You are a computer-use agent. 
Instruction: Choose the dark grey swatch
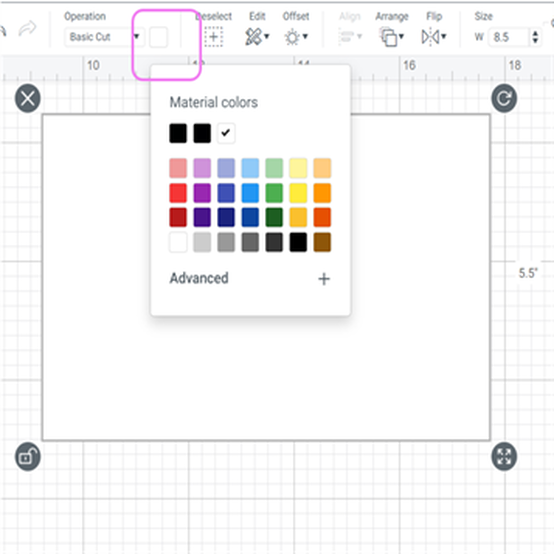point(250,242)
